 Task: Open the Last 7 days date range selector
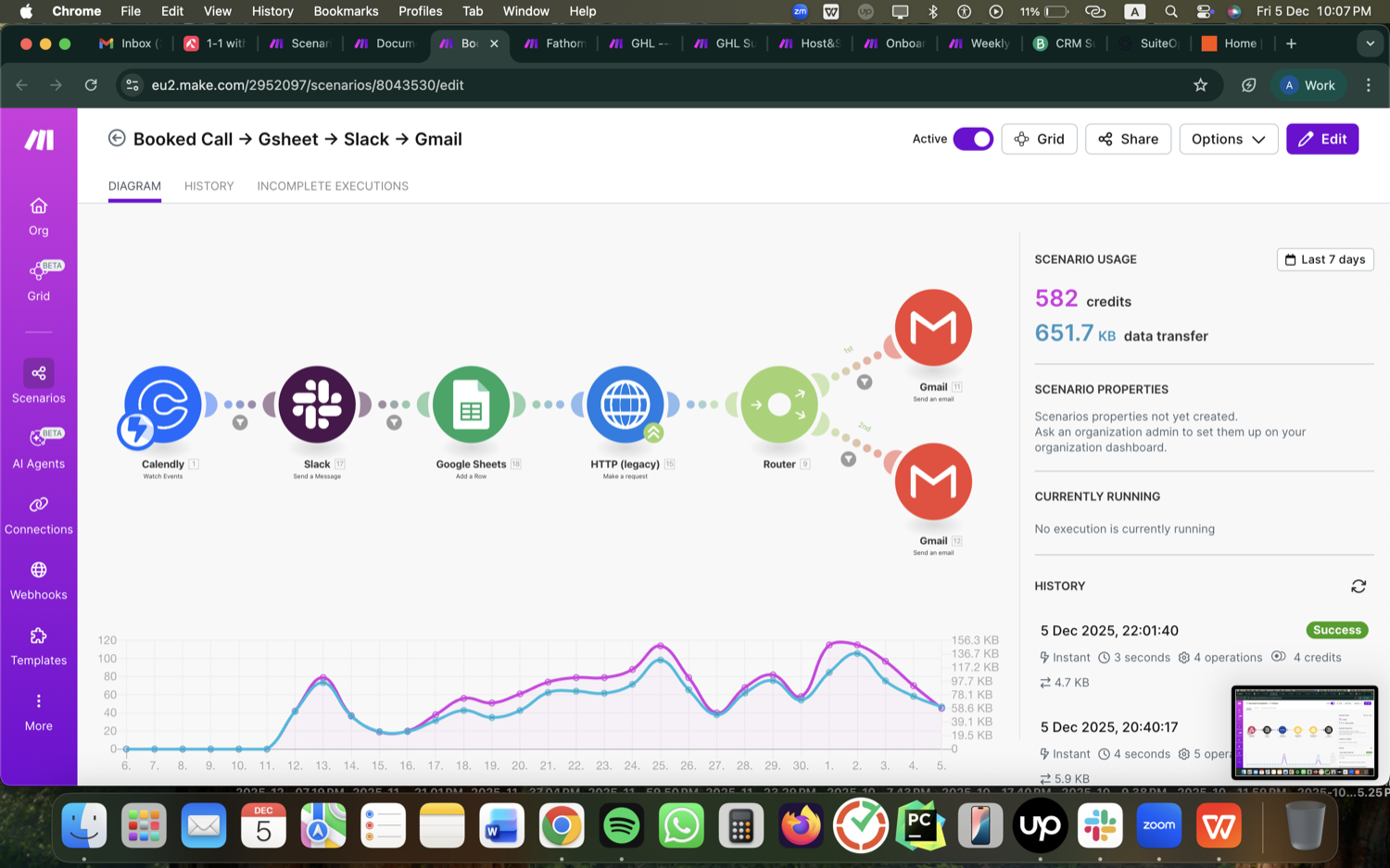point(1325,259)
